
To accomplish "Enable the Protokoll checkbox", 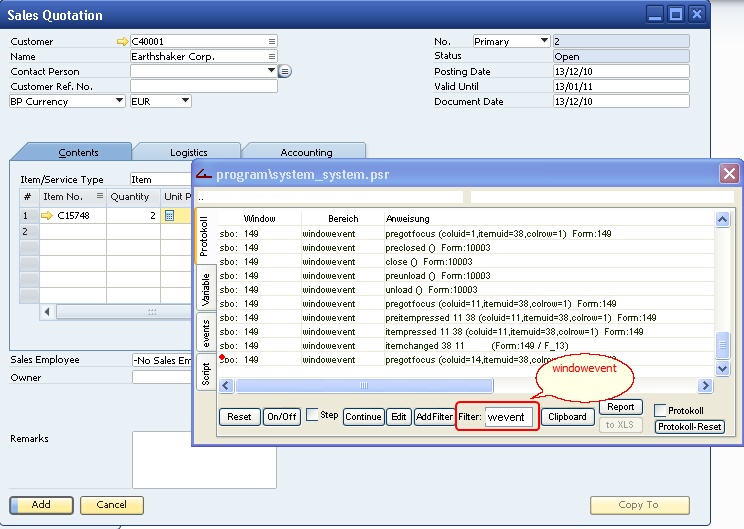I will (660, 410).
